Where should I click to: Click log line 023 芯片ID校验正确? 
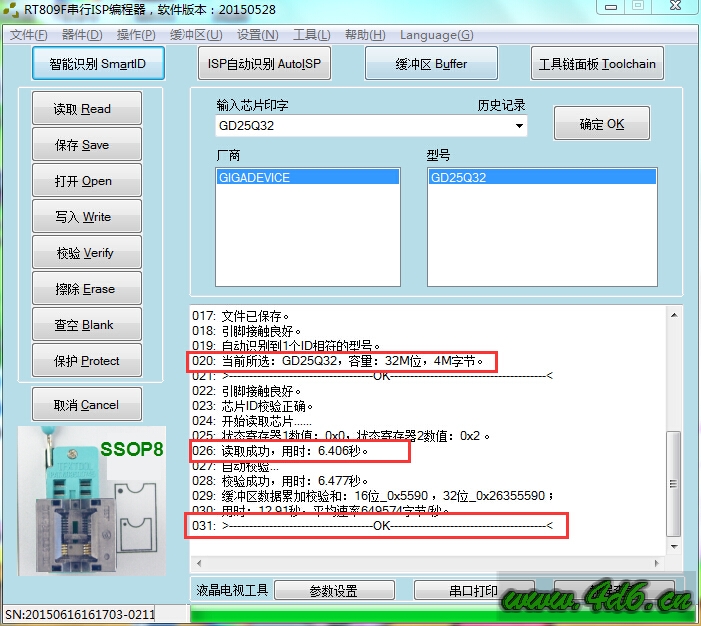coord(253,406)
